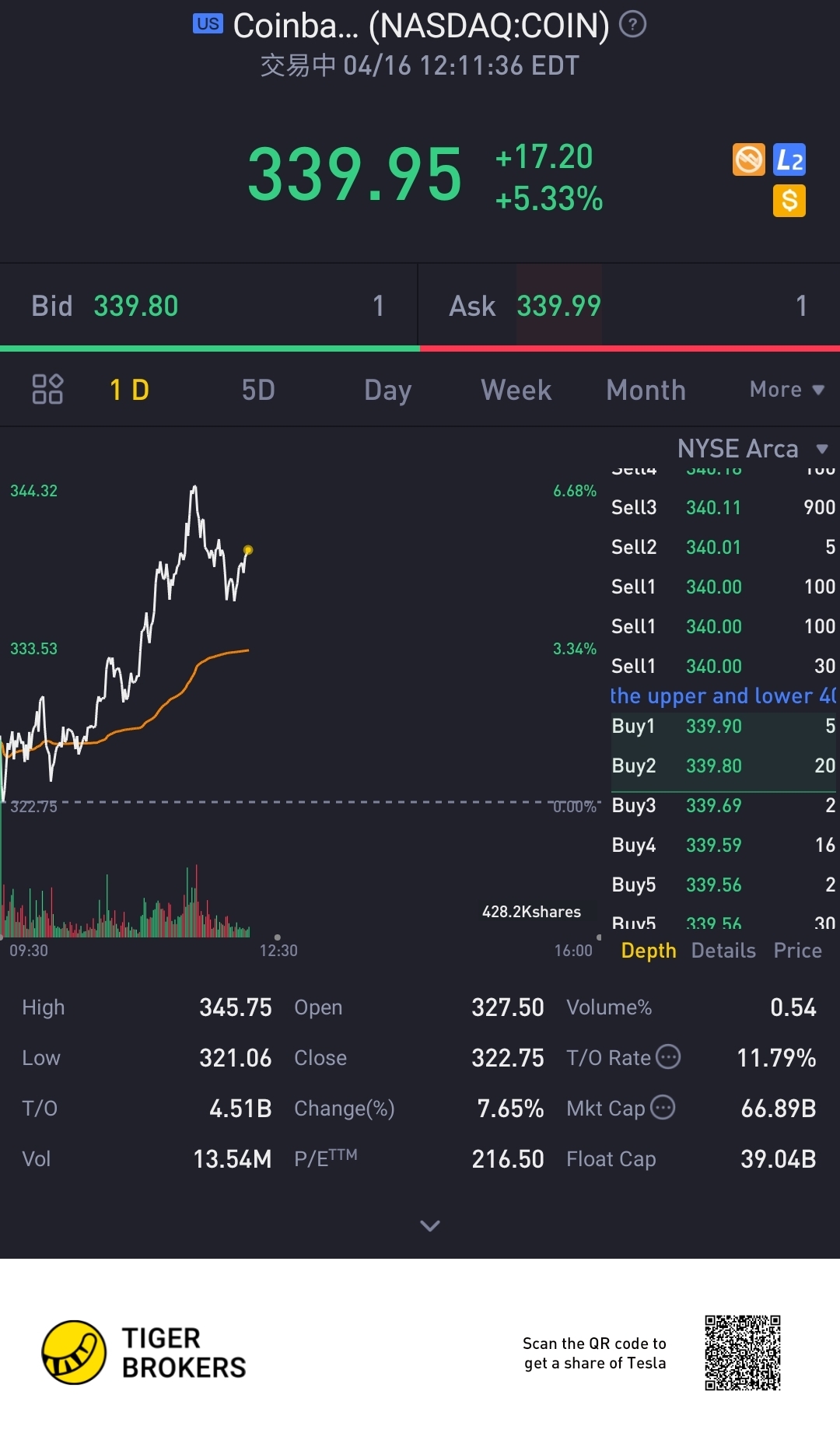Tap the Vol value 13.54M
840x1447 pixels.
tap(233, 1159)
